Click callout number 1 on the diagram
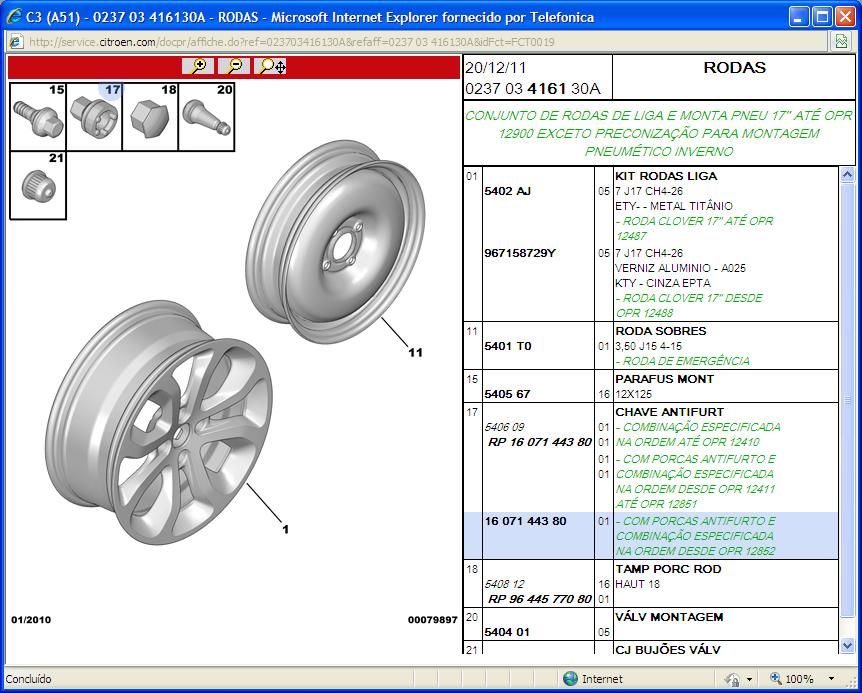Viewport: 862px width, 693px height. [x=285, y=529]
